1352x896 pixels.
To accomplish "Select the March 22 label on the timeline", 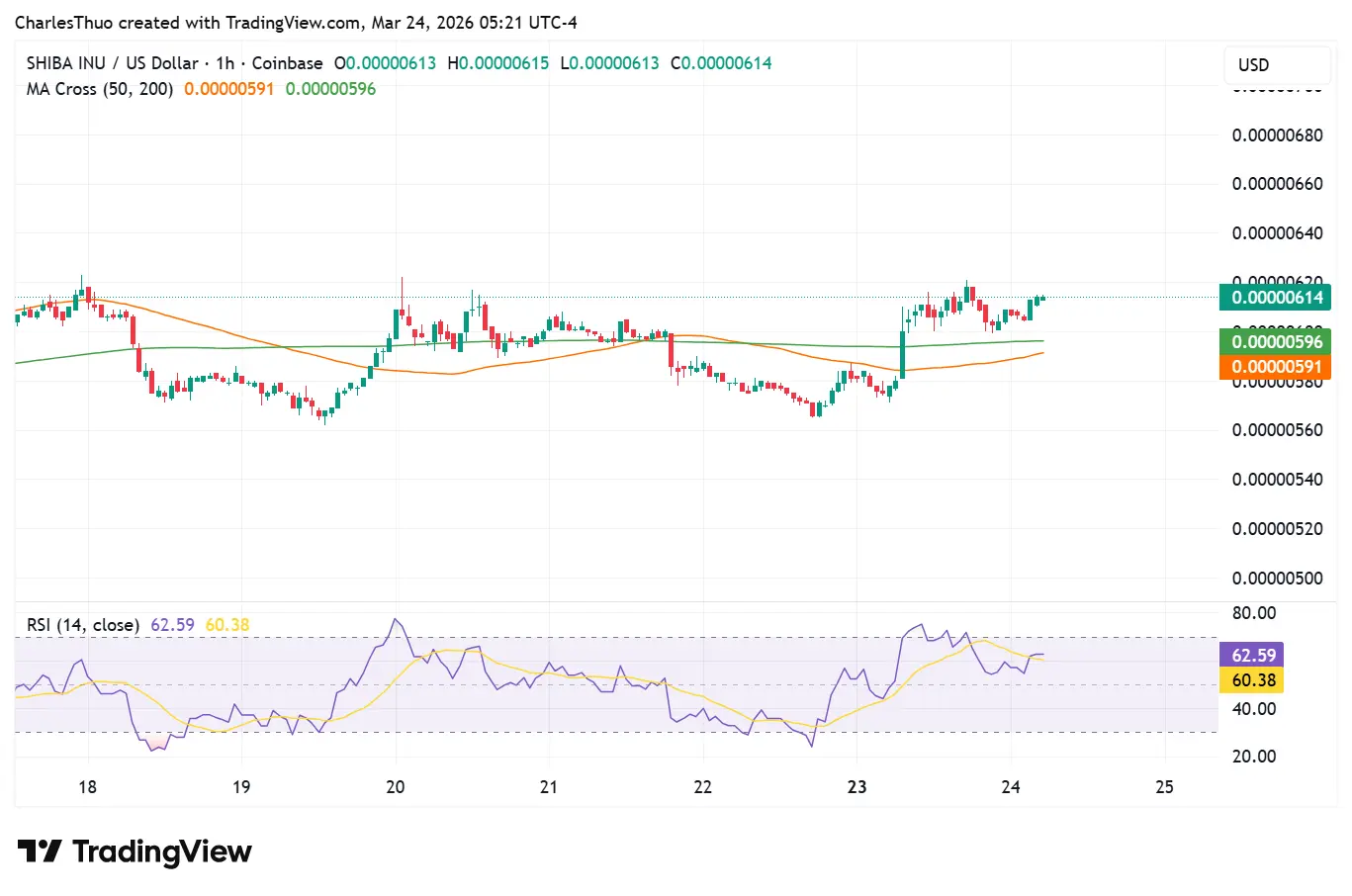I will tap(702, 787).
